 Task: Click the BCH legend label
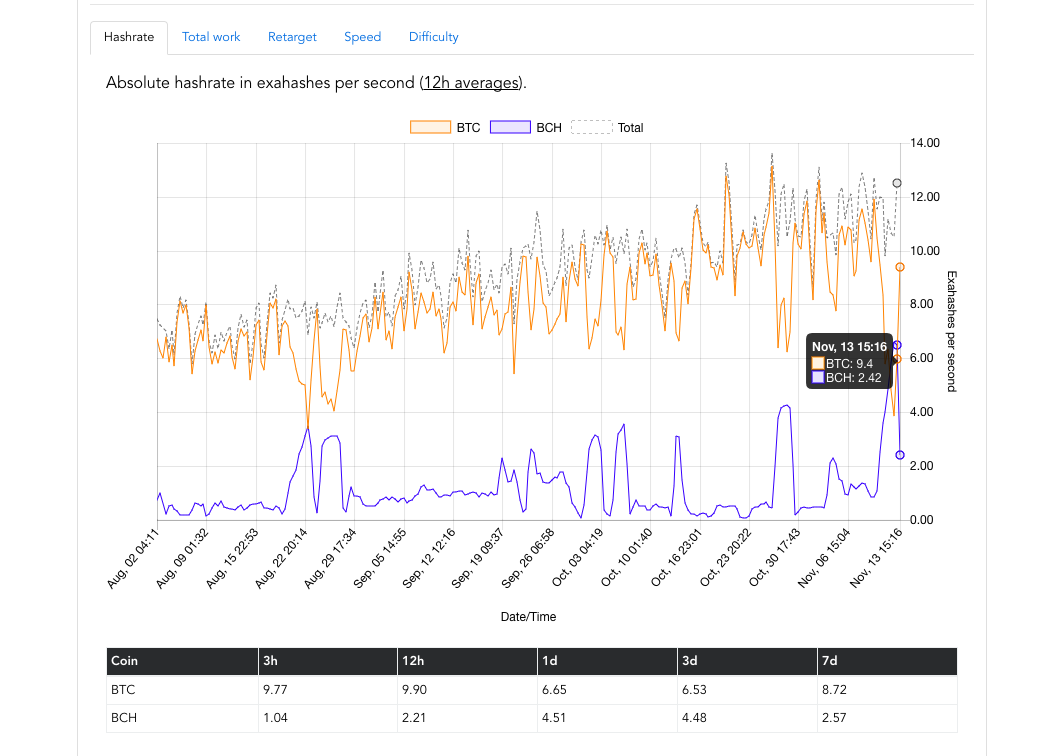click(x=549, y=128)
